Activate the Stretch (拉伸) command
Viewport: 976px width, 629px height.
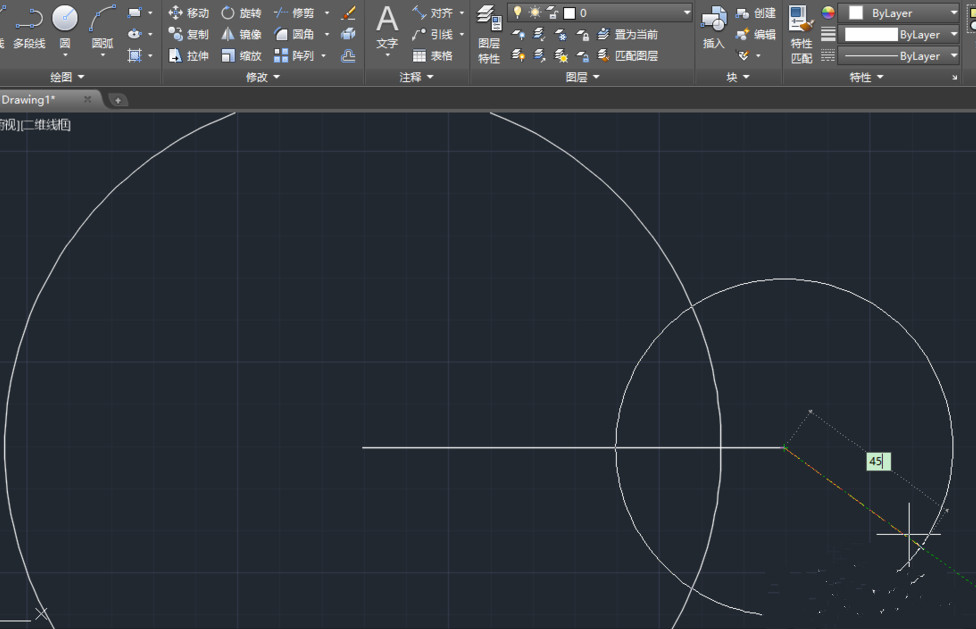point(189,56)
